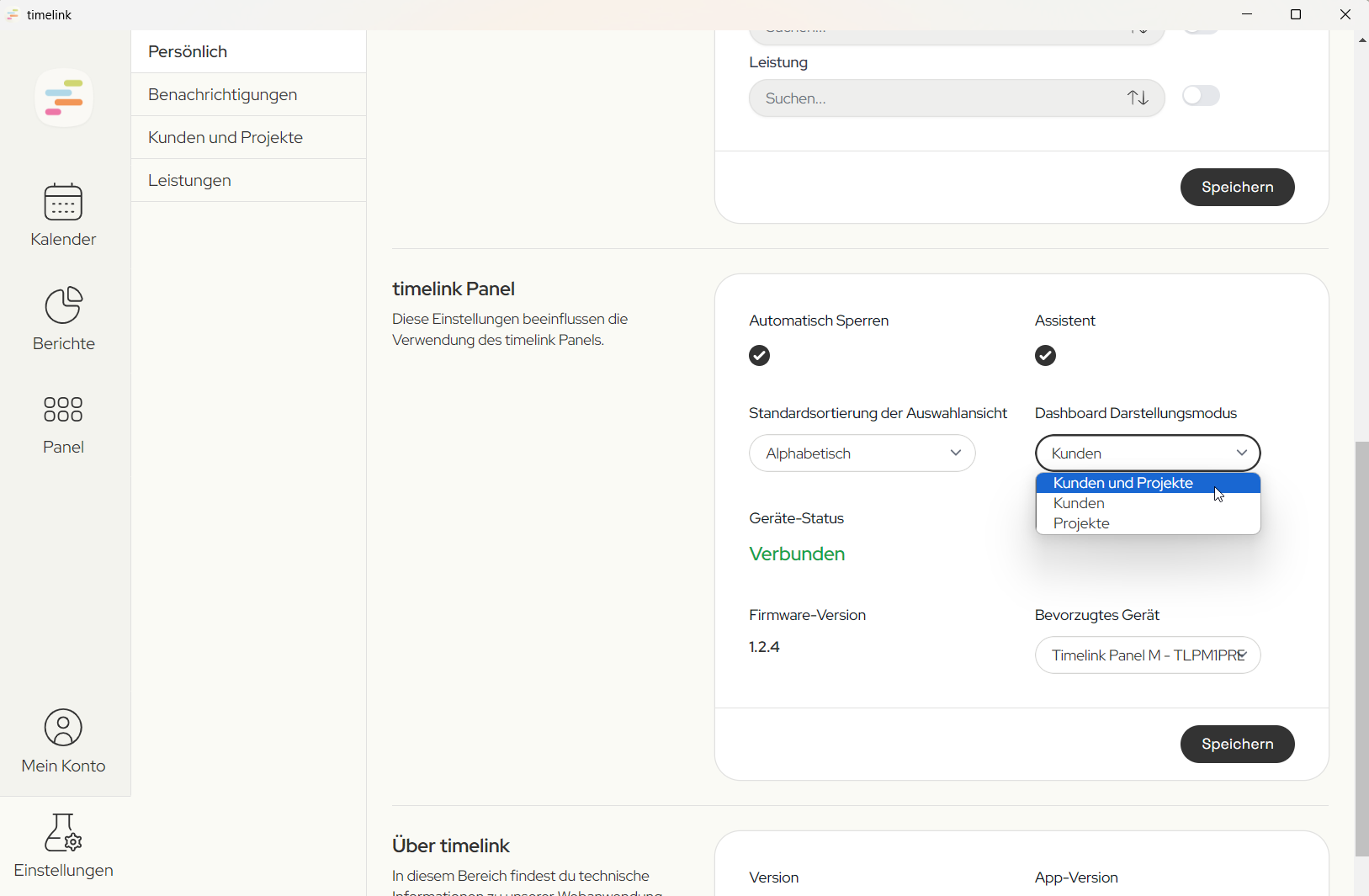Open the Berichte reports view

point(63,320)
